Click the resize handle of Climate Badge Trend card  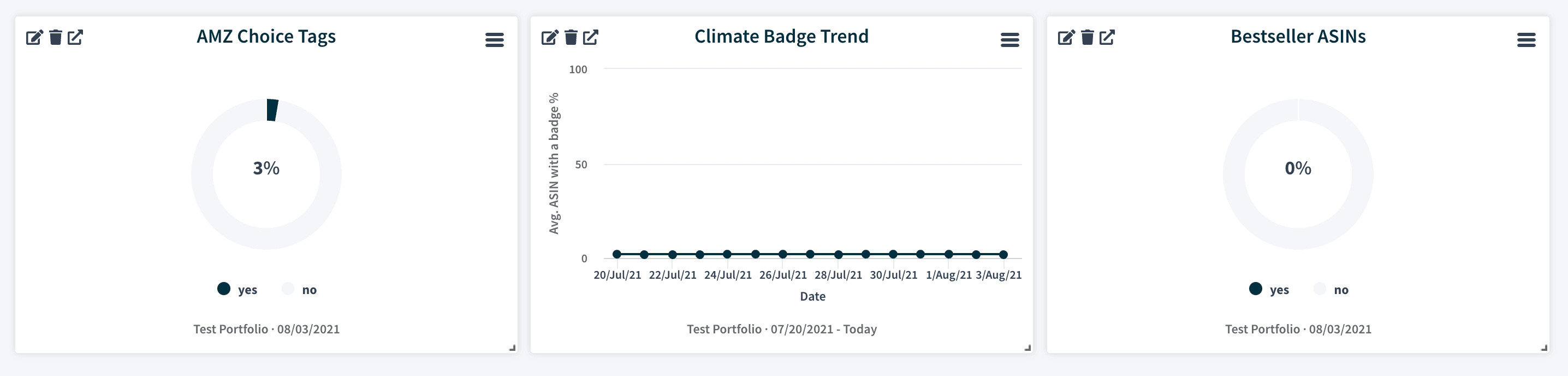[1027, 348]
